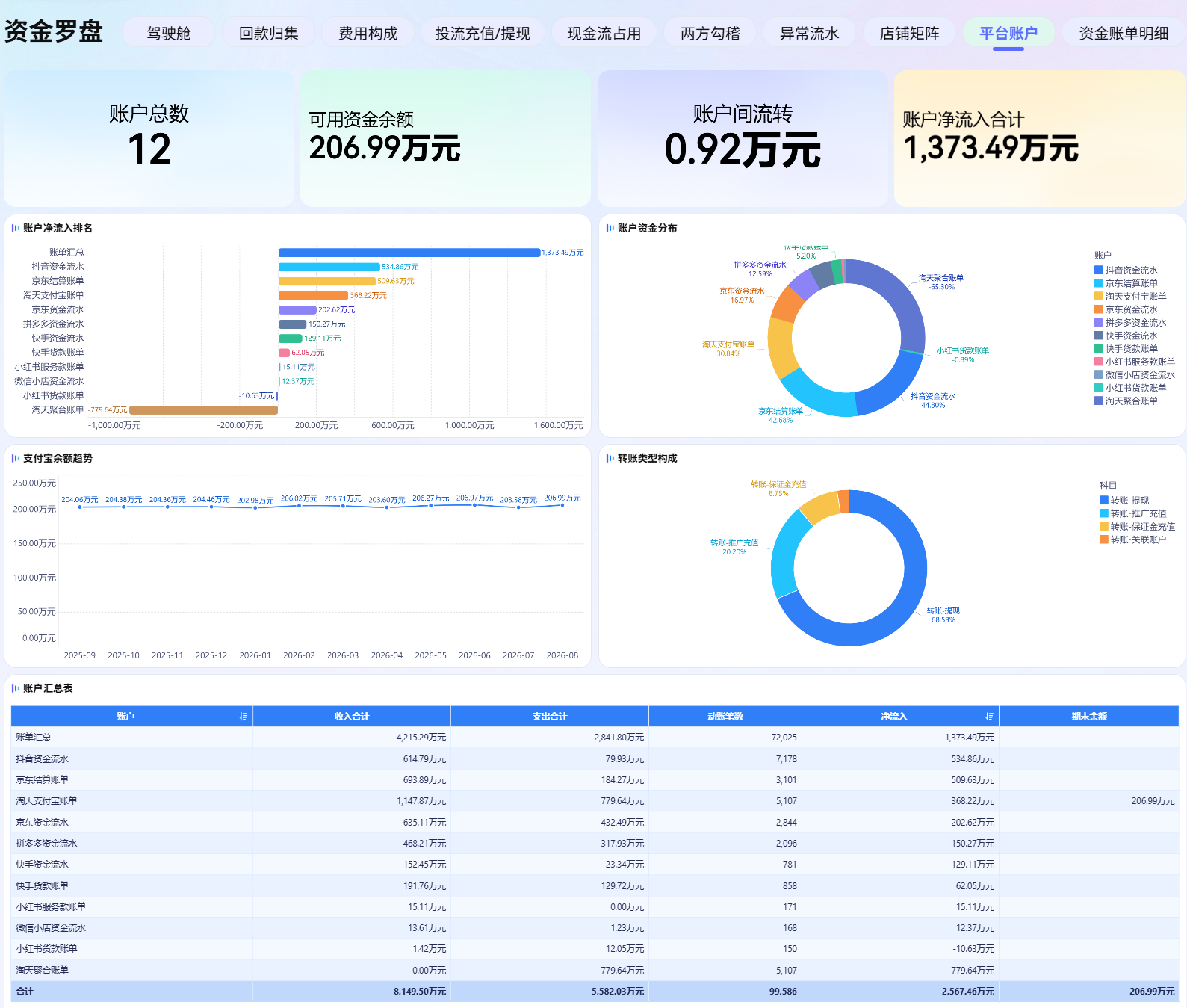
Task: Click the 账户间流转 KPI card
Action: tap(743, 138)
